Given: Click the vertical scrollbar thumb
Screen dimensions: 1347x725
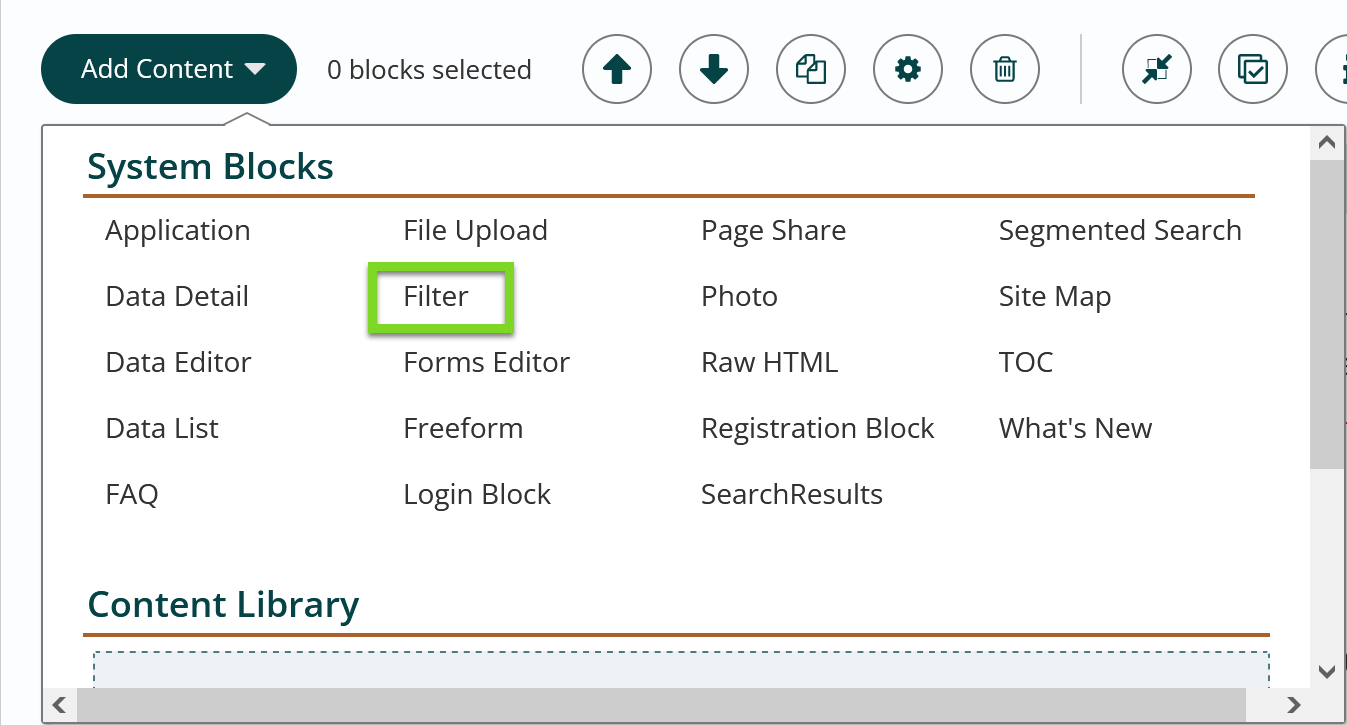Looking at the screenshot, I should (1327, 313).
